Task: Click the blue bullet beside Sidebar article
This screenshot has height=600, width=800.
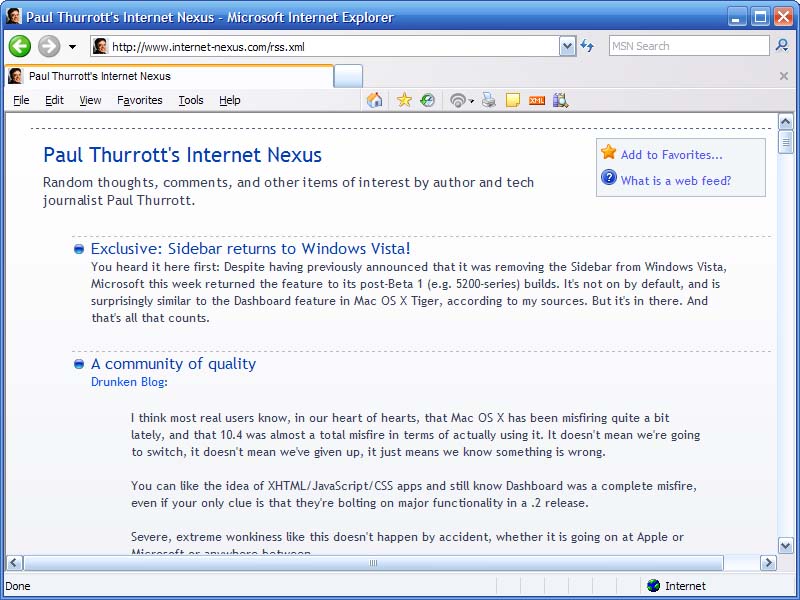Action: coord(79,249)
